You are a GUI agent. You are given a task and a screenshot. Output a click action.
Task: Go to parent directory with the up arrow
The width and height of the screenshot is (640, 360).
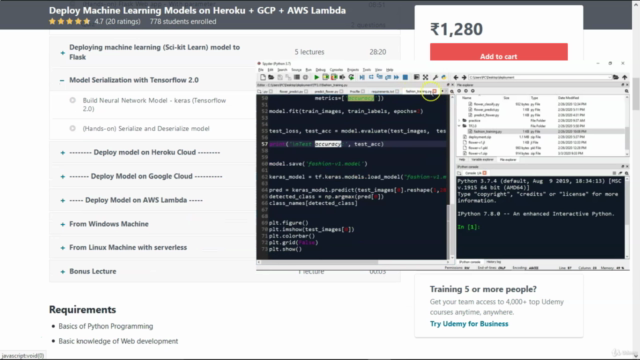coord(624,77)
